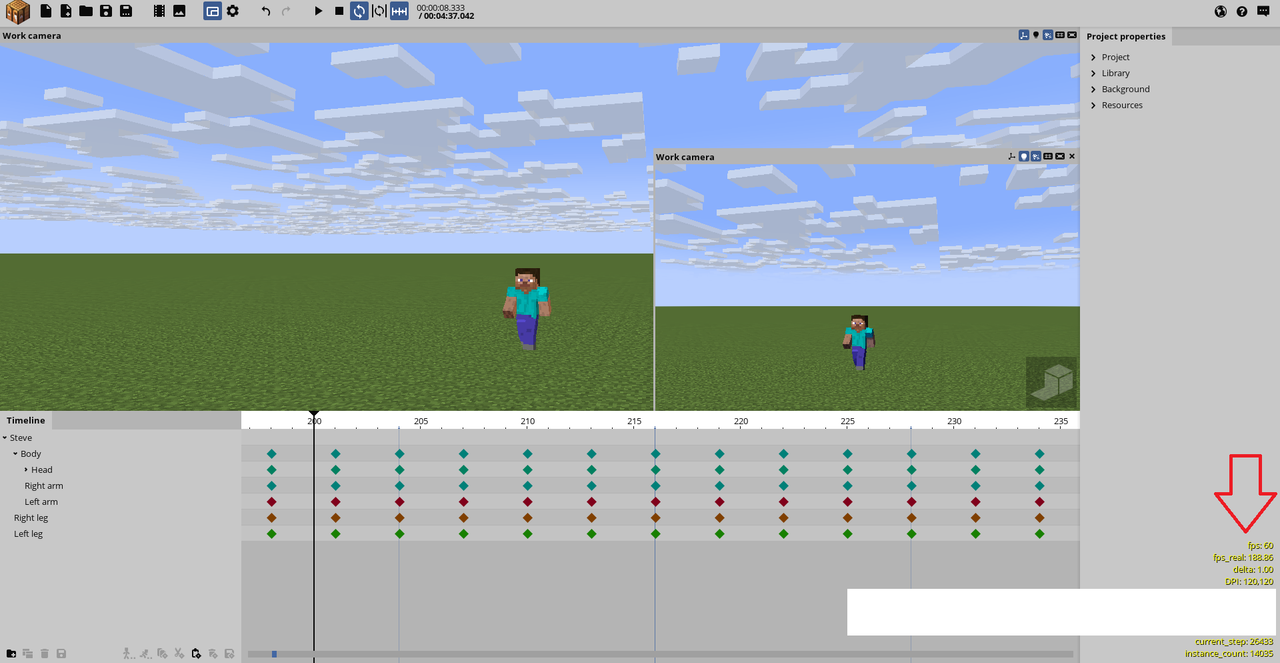Image resolution: width=1280 pixels, height=663 pixels.
Task: Click the save timelines floppy icon at bottom
Action: point(61,653)
